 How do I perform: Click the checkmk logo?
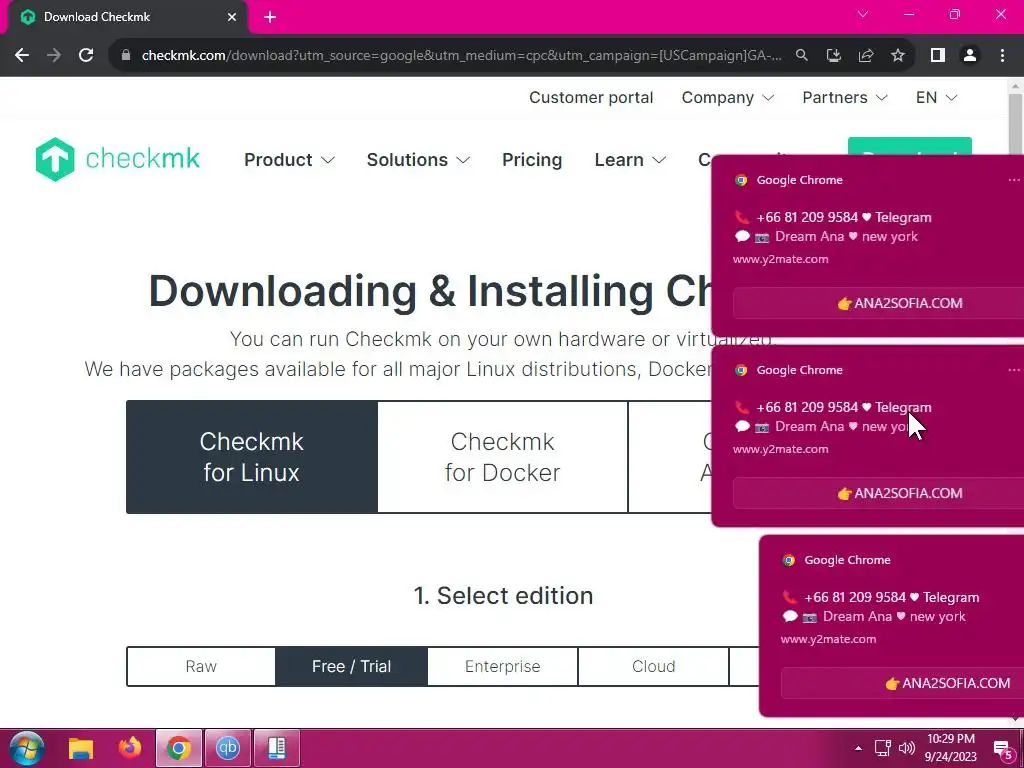point(118,159)
